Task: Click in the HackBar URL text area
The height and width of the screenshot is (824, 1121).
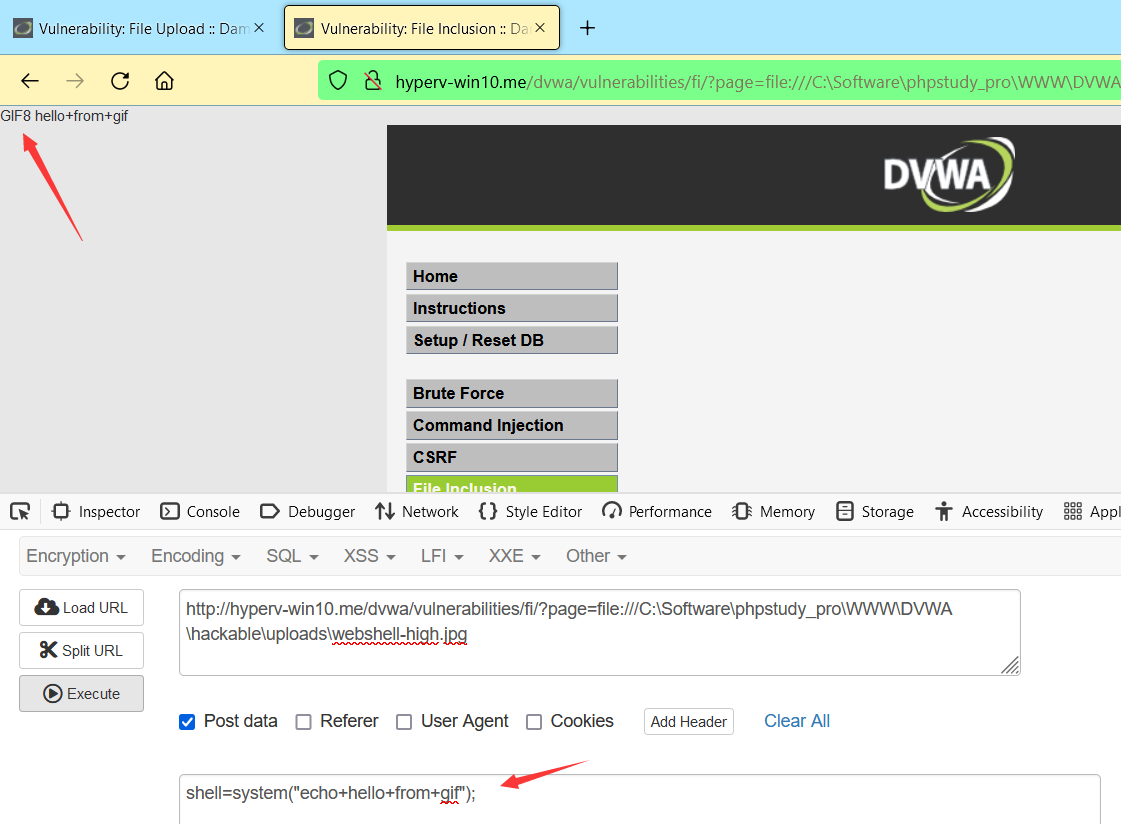Action: click(599, 632)
